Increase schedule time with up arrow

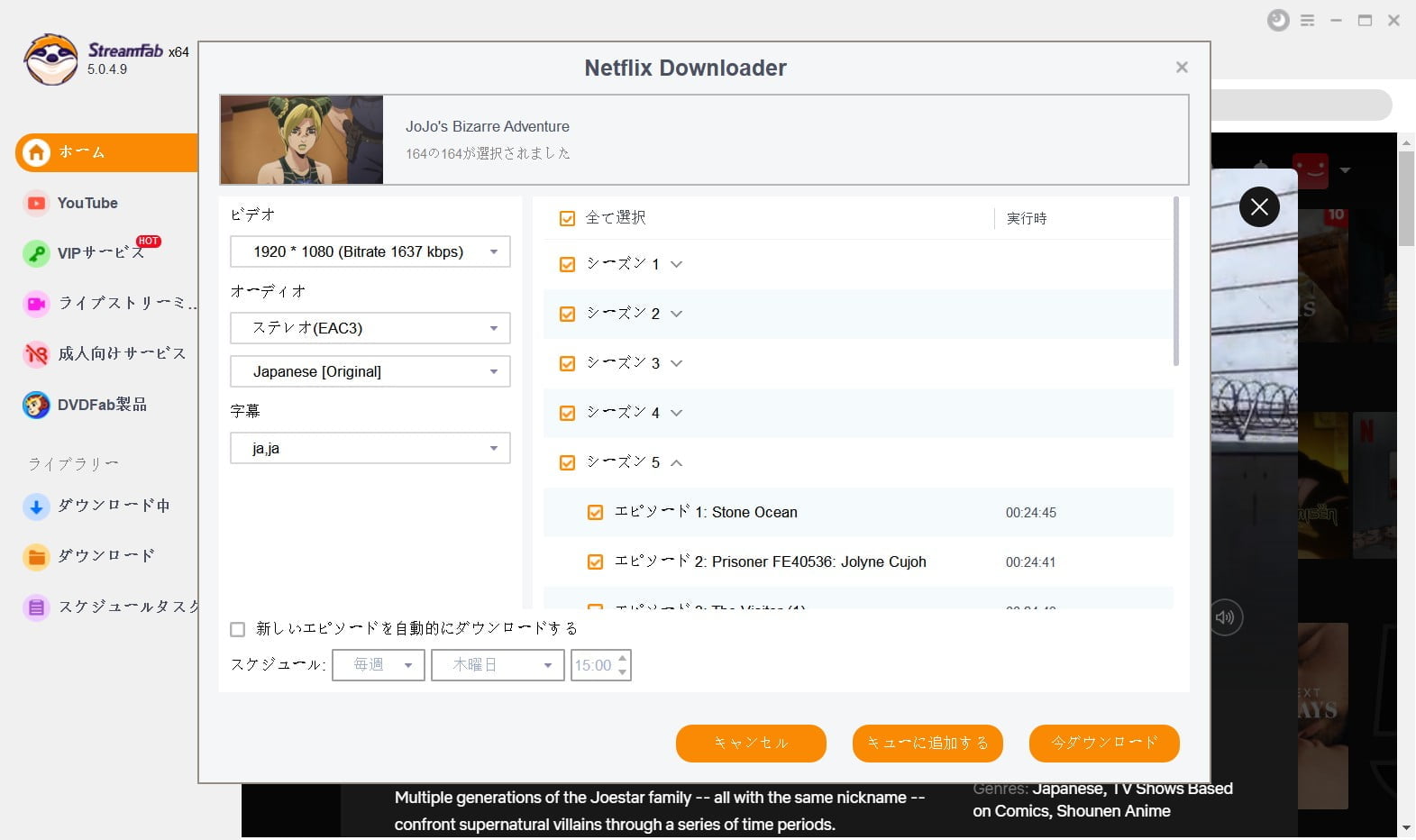(x=622, y=658)
